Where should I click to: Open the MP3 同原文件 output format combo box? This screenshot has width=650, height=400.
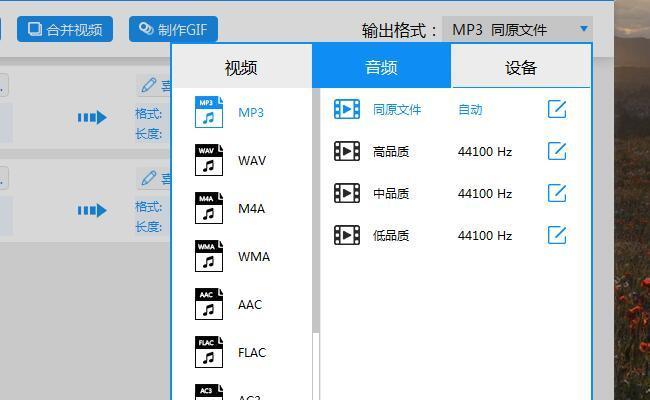[517, 29]
